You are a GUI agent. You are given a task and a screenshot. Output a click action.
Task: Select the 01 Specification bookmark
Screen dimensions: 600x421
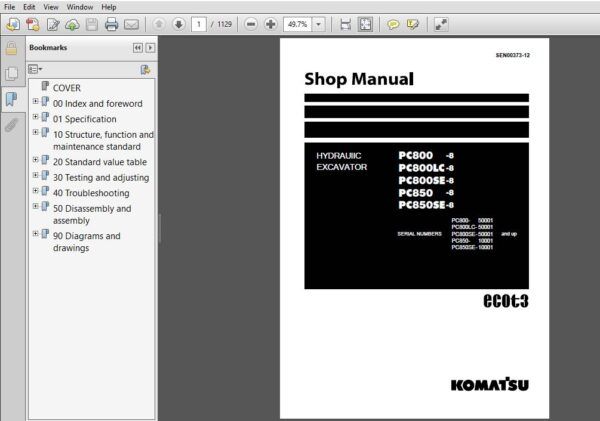(85, 119)
